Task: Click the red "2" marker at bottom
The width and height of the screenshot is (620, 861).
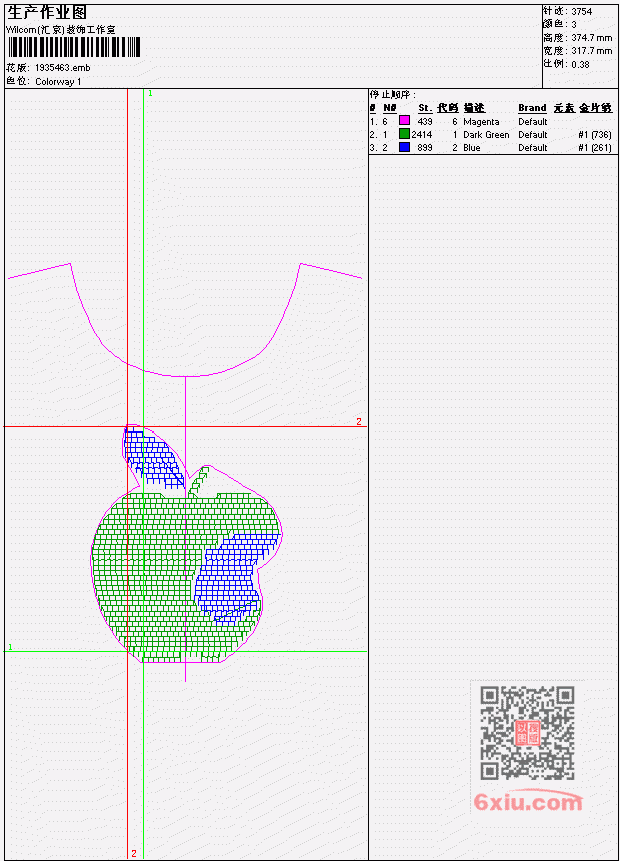Action: (133, 853)
